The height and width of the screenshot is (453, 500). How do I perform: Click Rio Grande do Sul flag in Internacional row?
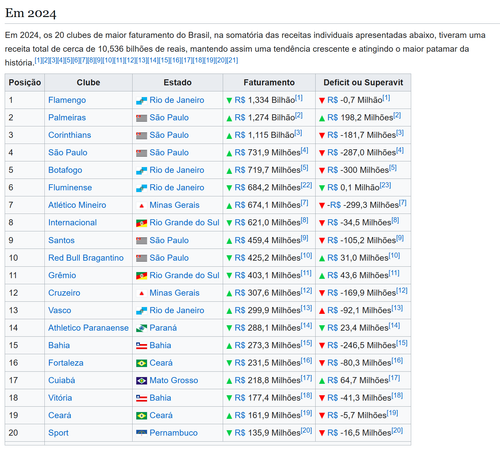141,223
